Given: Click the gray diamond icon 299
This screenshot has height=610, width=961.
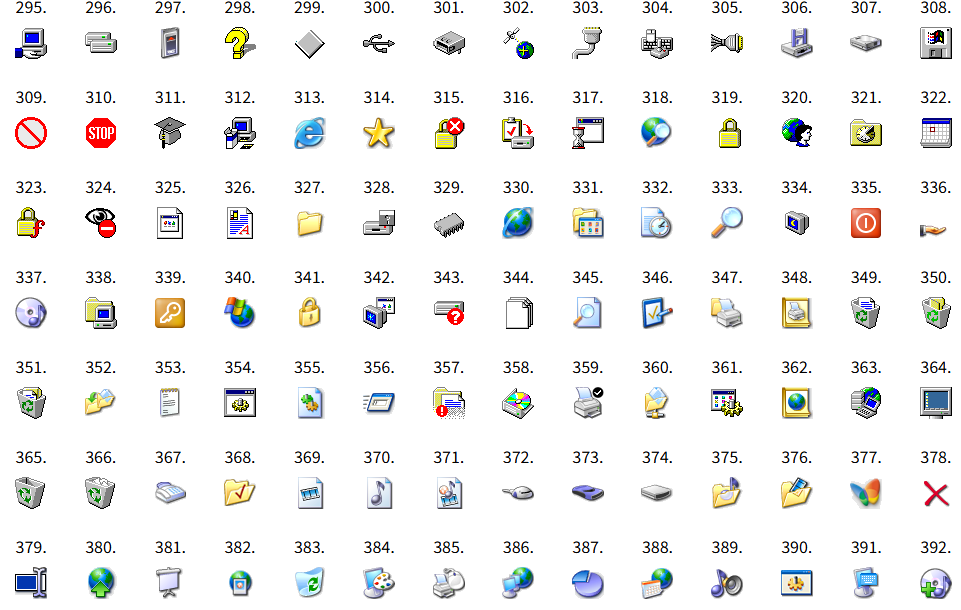Looking at the screenshot, I should 309,44.
